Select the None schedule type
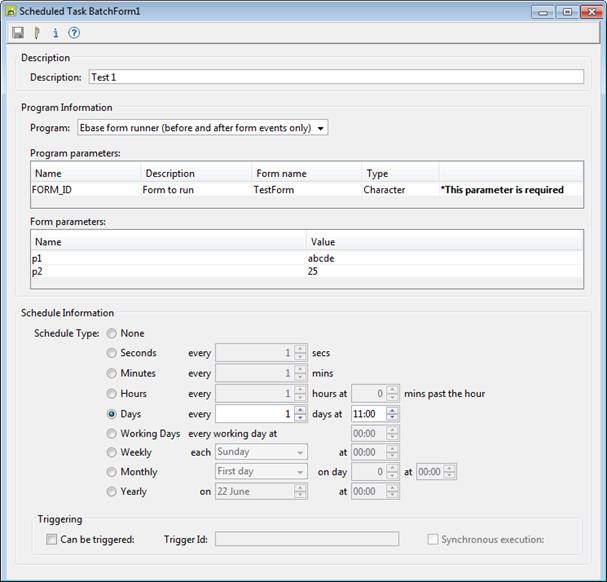607x582 pixels. point(111,334)
